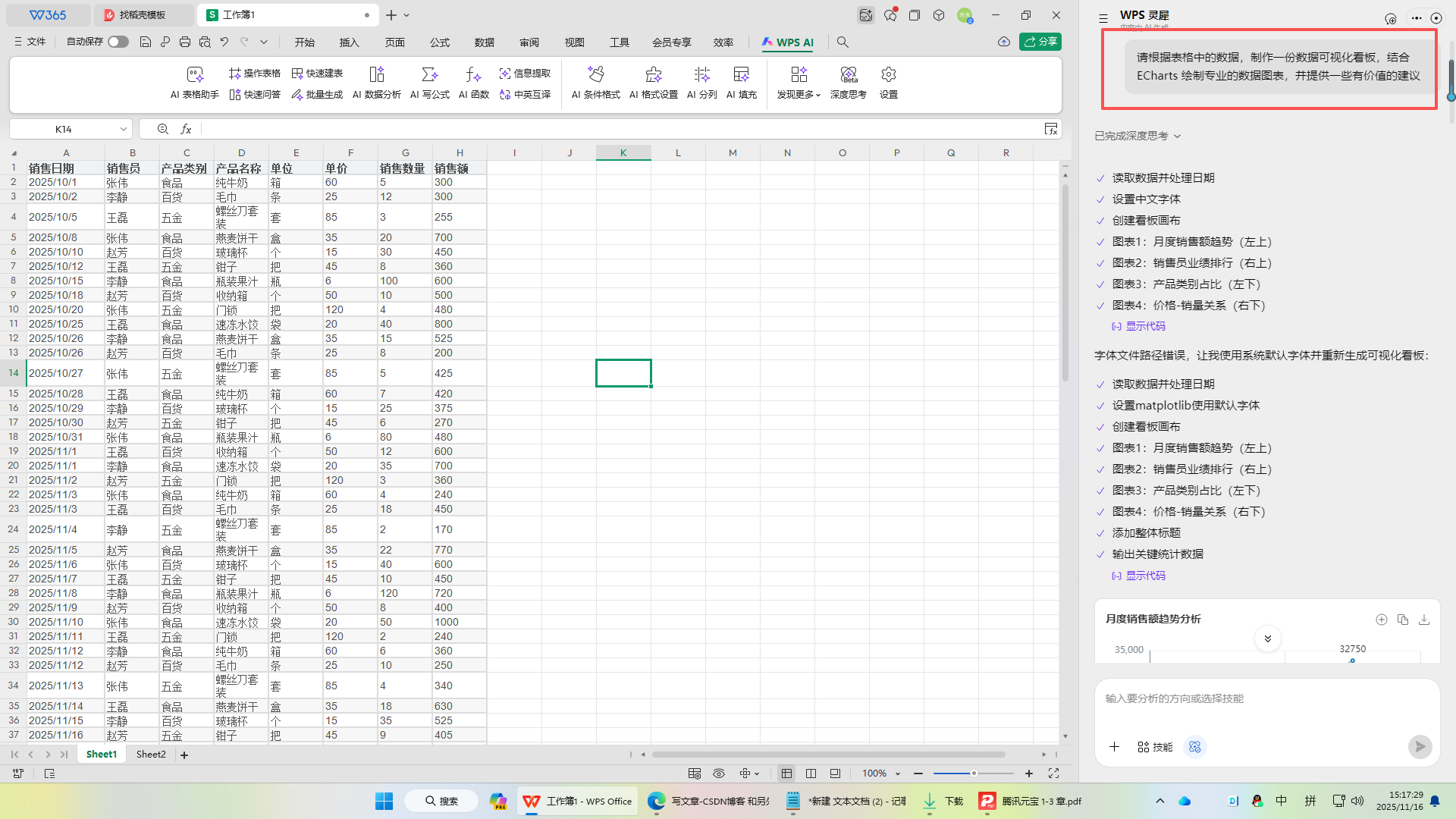1456x819 pixels.
Task: Toggle the 自动保存 switch
Action: point(118,42)
